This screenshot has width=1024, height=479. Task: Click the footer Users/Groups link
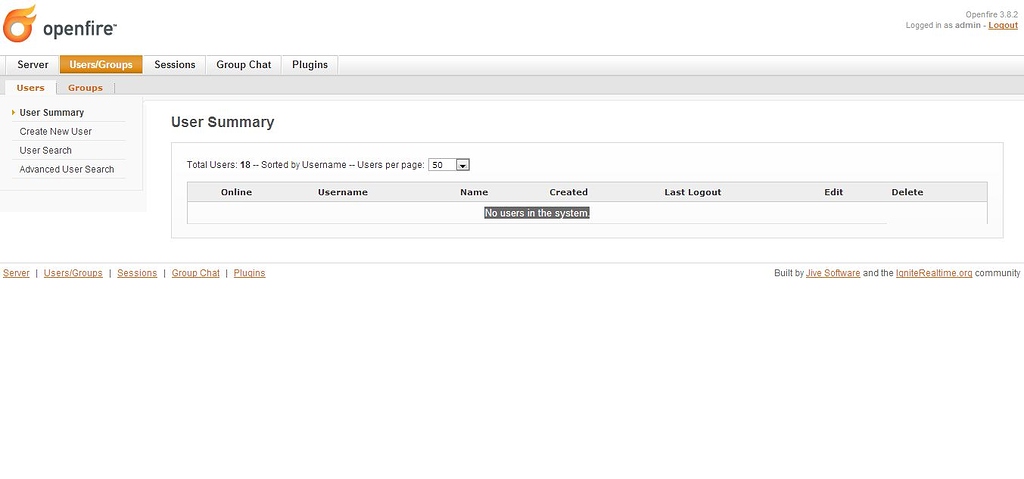click(x=73, y=273)
